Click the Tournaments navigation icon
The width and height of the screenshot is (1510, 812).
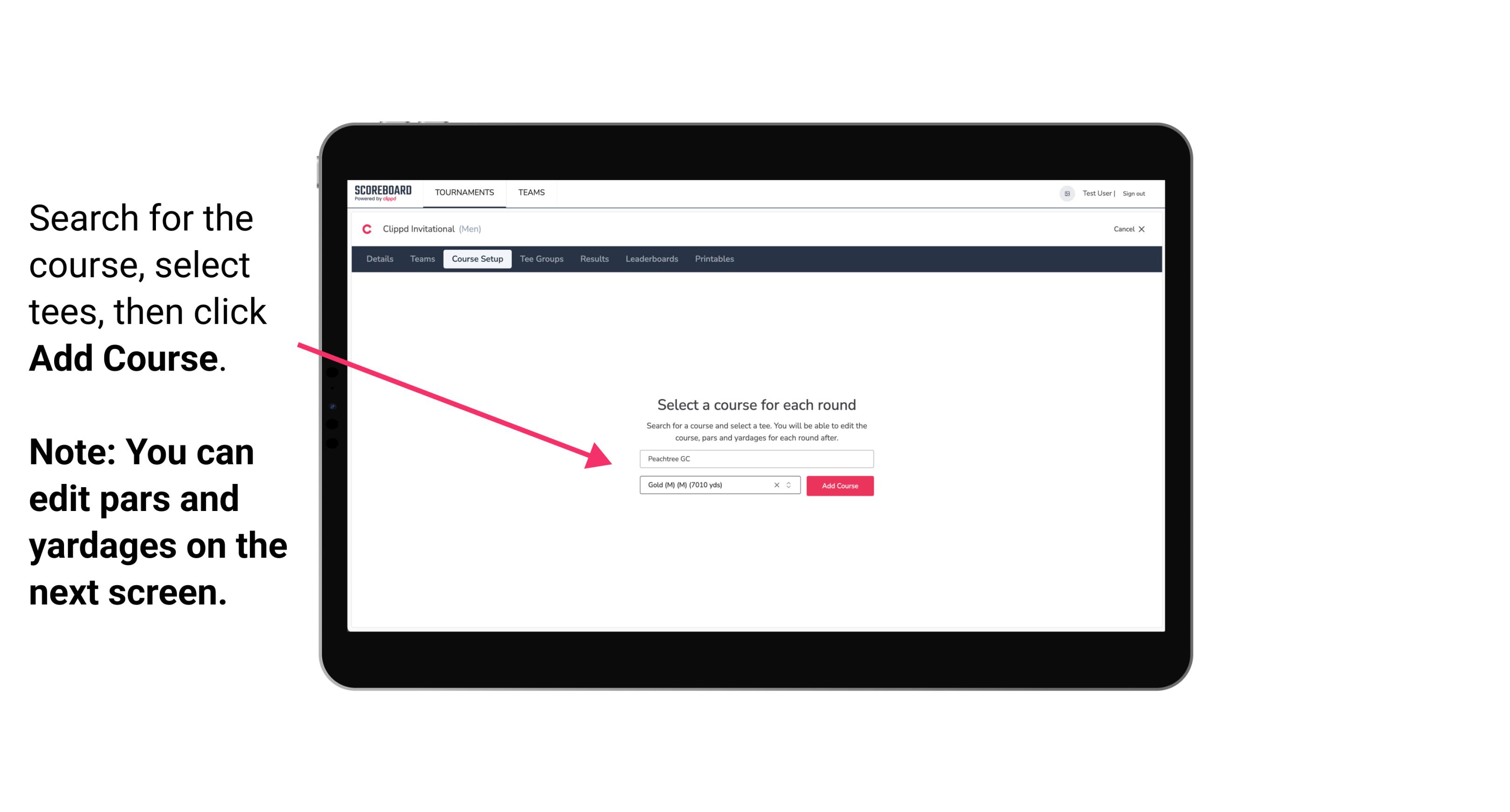(463, 192)
